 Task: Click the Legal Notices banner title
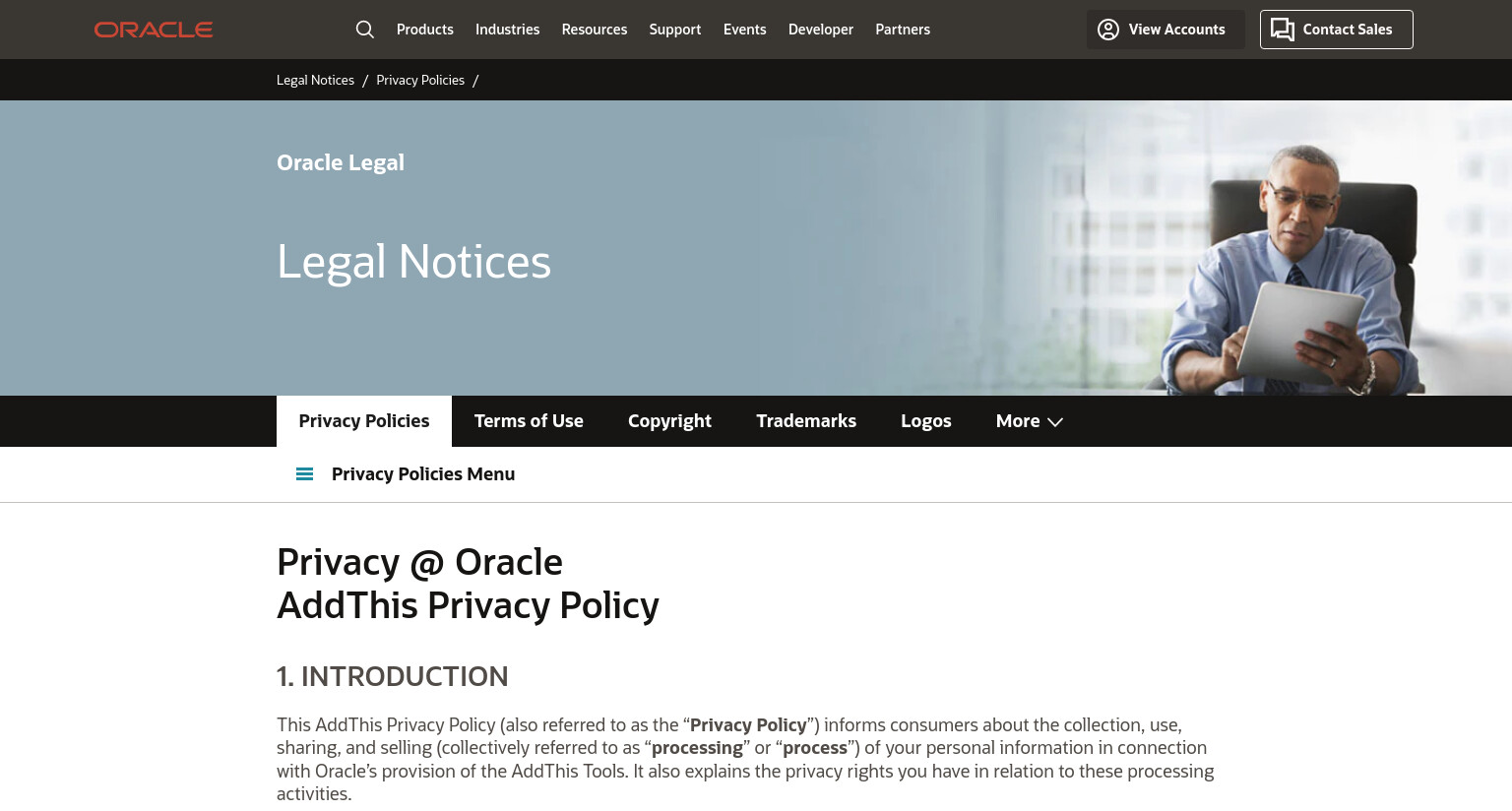pyautogui.click(x=413, y=262)
